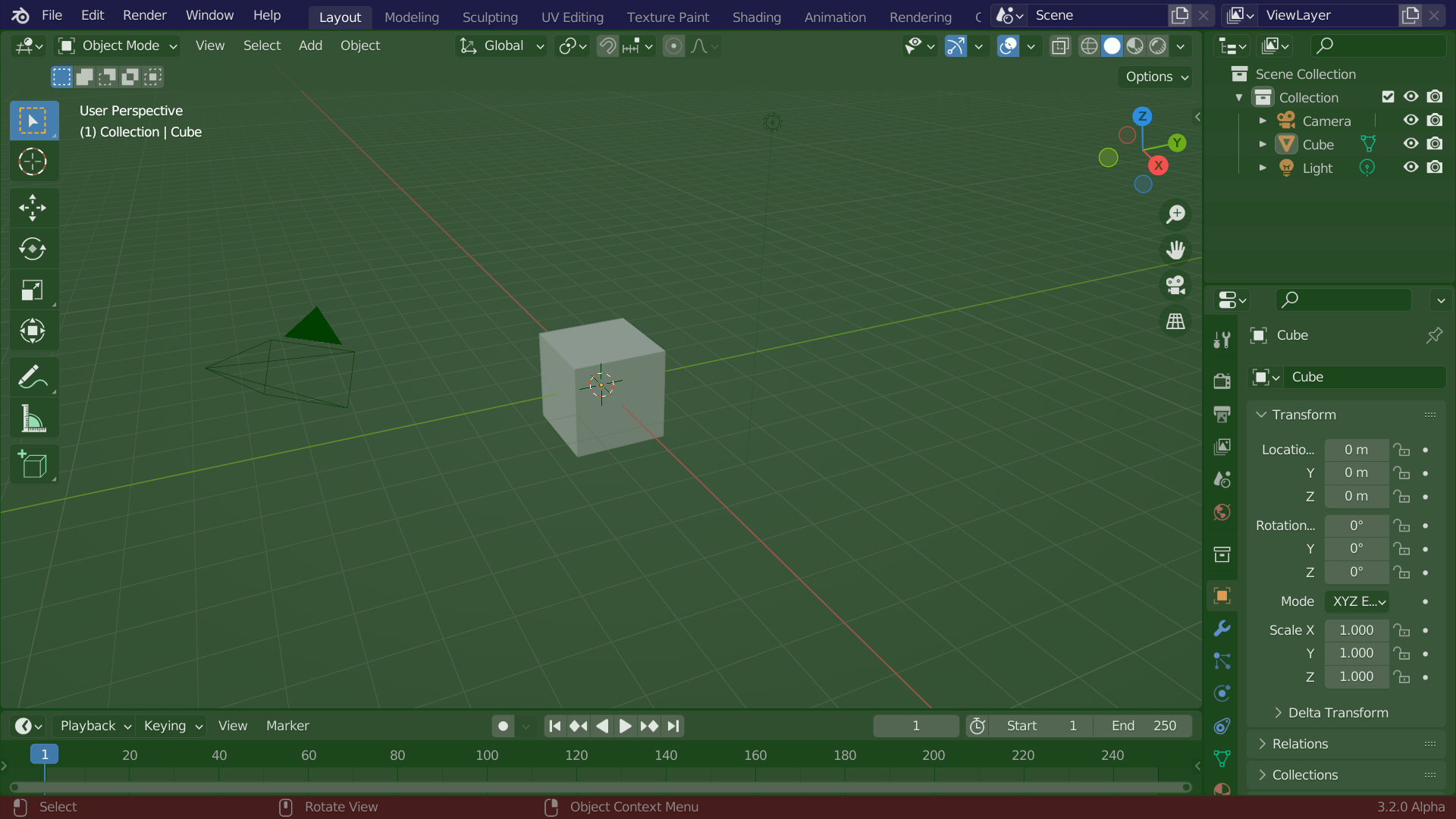Select the Move tool in toolbar

pyautogui.click(x=33, y=207)
